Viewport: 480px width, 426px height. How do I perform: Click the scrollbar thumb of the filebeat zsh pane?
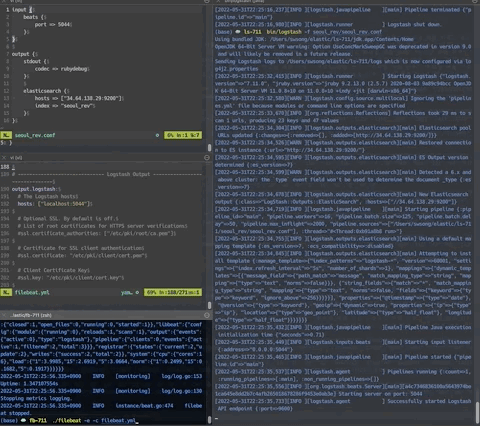209,419
